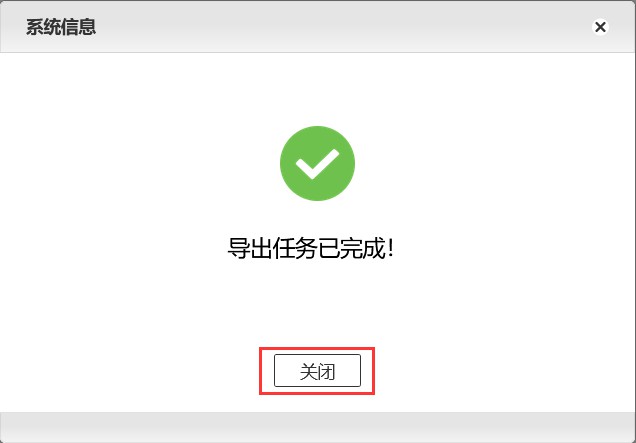The image size is (636, 443).
Task: Click the green checkmark success icon
Action: [317, 163]
